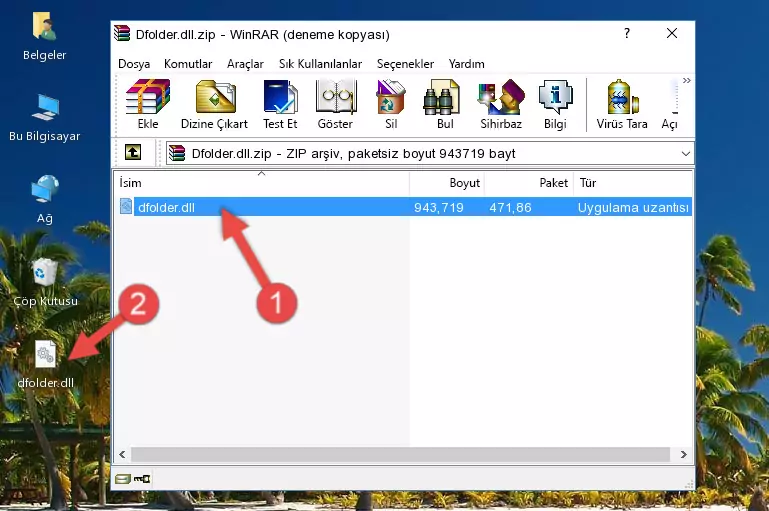Select Bu Bilgisayar desktop icon
769x511 pixels.
44,118
